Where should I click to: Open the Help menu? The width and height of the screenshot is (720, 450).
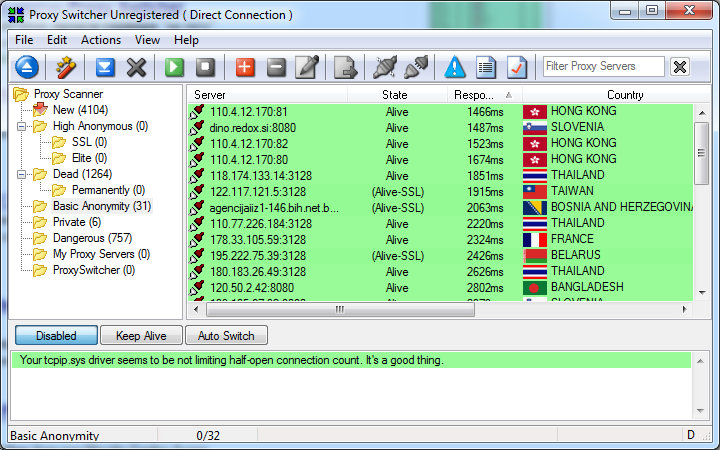click(x=186, y=40)
